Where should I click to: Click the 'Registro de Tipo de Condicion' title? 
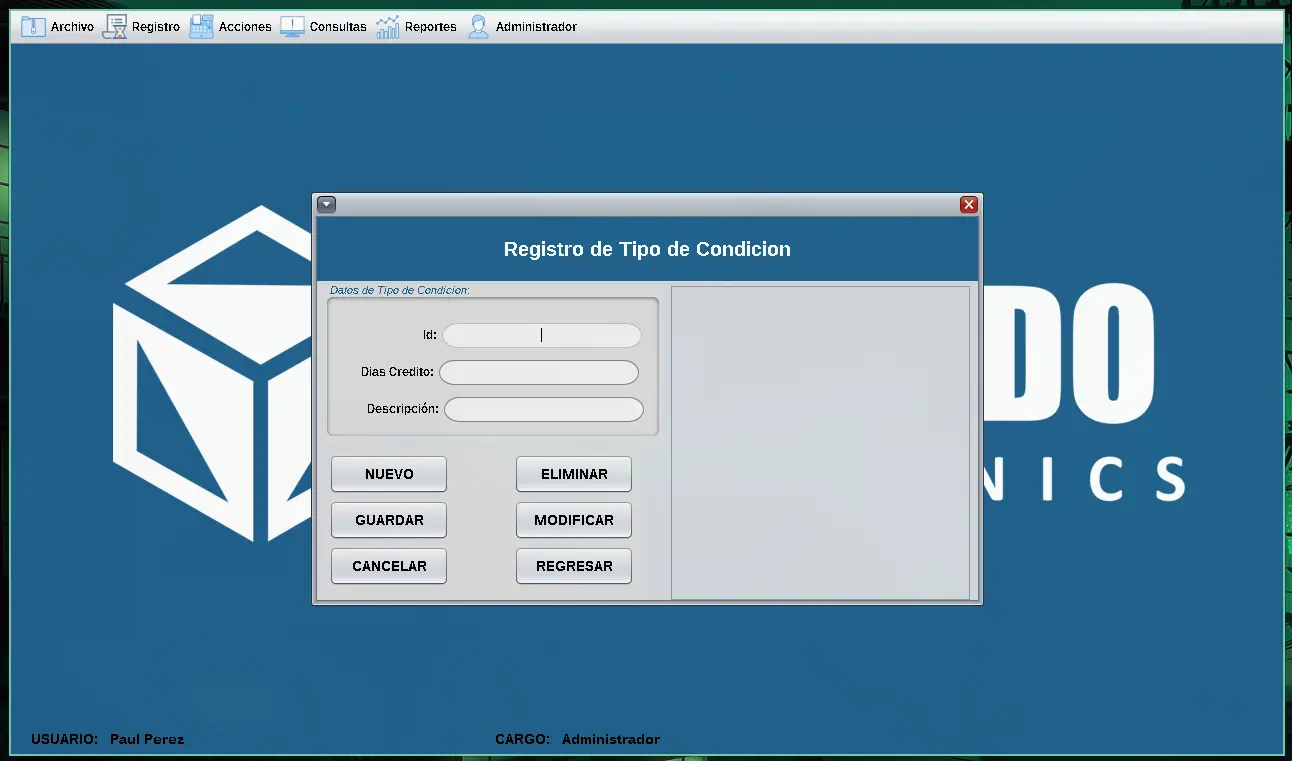(647, 249)
